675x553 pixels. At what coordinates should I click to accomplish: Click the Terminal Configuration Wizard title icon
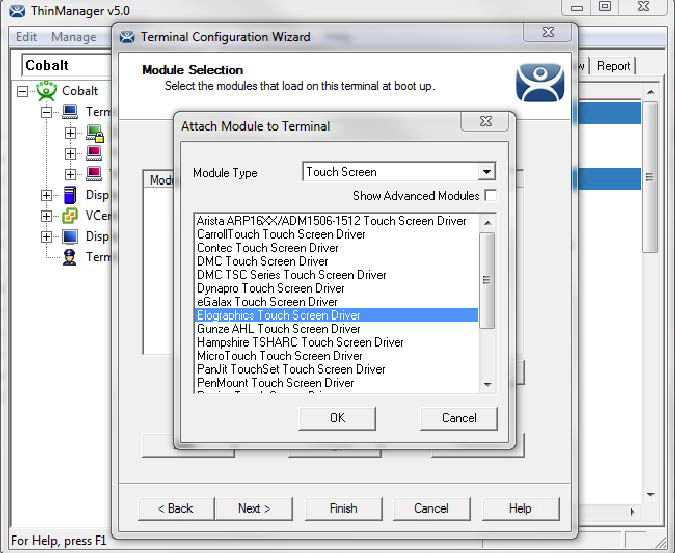click(127, 37)
